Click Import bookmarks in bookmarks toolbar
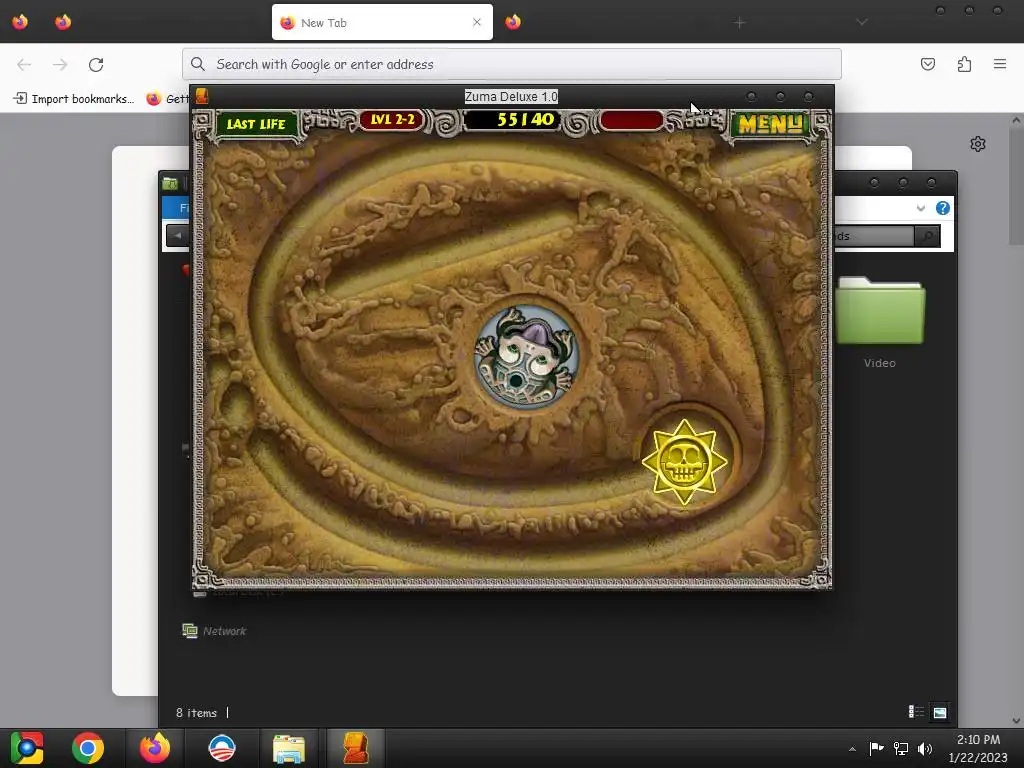Image resolution: width=1024 pixels, height=768 pixels. pyautogui.click(x=73, y=99)
